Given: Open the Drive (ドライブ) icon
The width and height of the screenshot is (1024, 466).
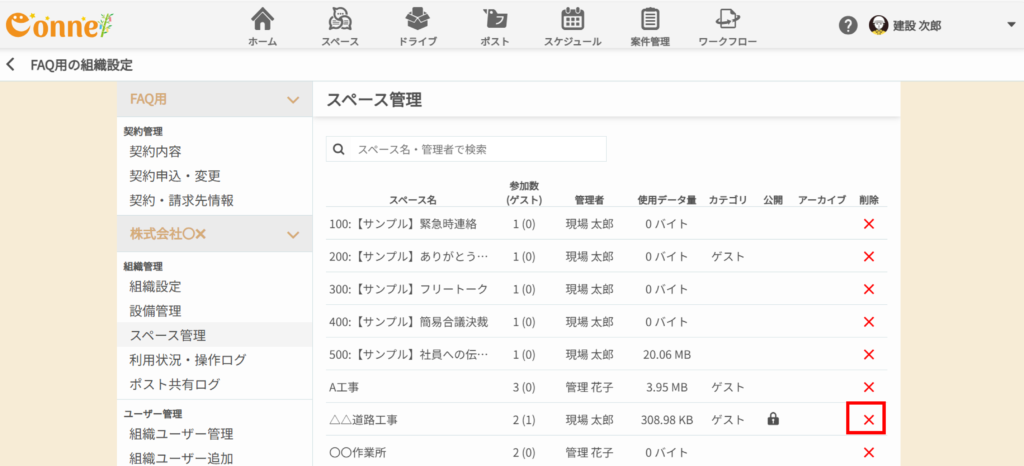Looking at the screenshot, I should point(417,20).
